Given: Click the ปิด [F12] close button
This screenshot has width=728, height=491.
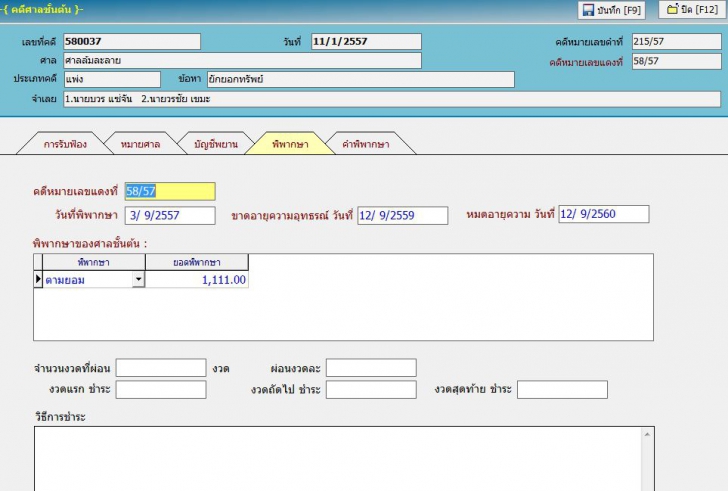Looking at the screenshot, I should click(x=692, y=10).
